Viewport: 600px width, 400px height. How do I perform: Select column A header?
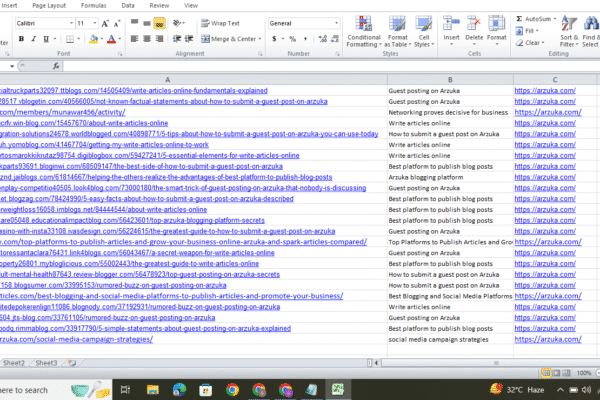[x=167, y=80]
